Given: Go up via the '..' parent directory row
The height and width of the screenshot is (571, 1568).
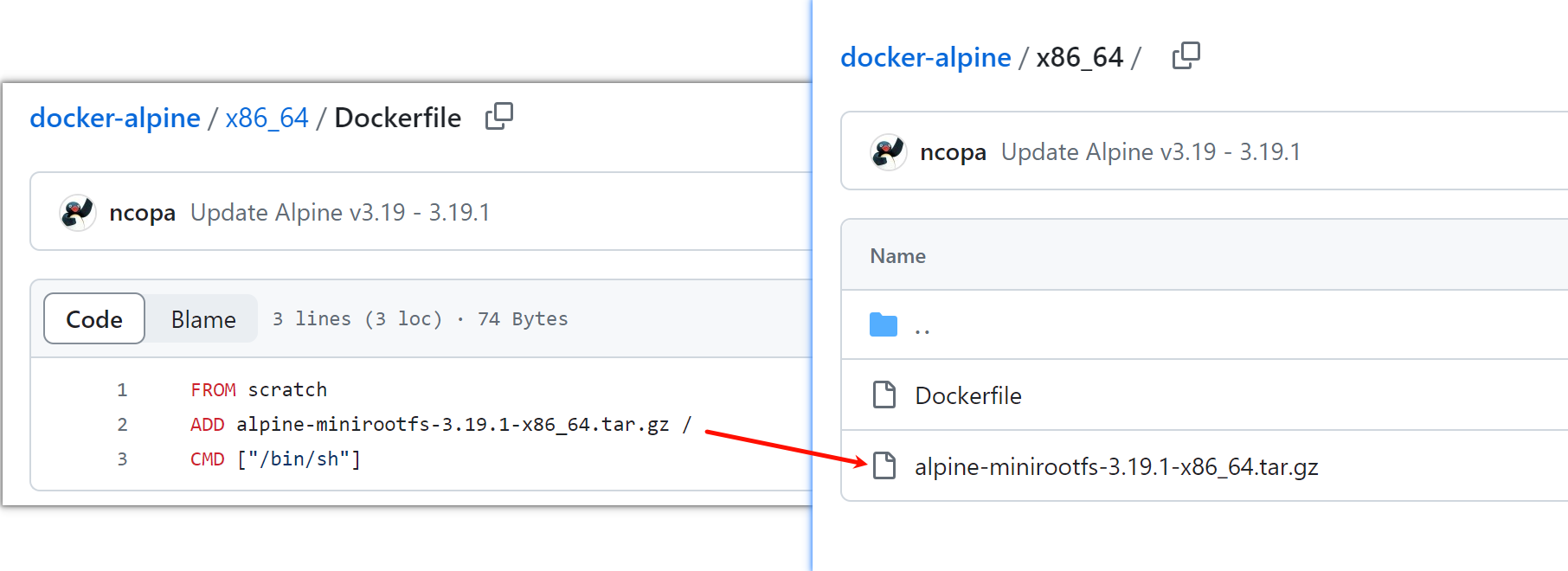Looking at the screenshot, I should [922, 329].
